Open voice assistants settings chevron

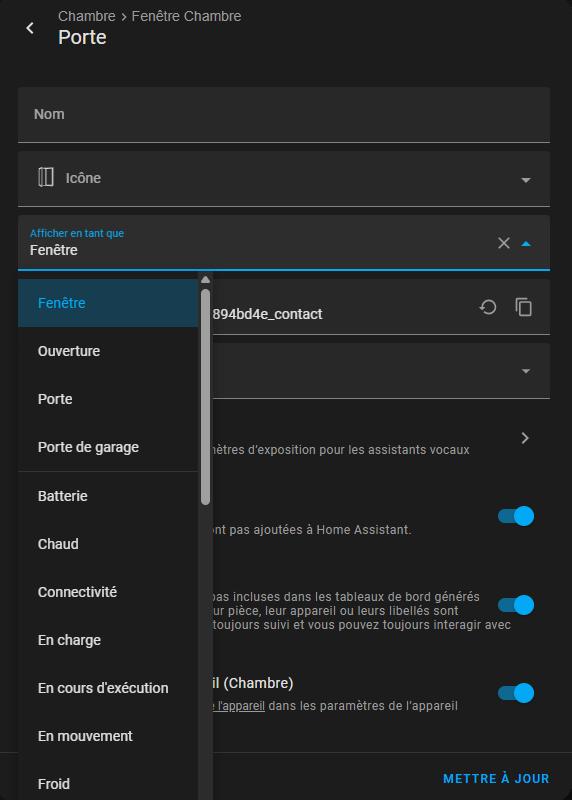click(525, 438)
